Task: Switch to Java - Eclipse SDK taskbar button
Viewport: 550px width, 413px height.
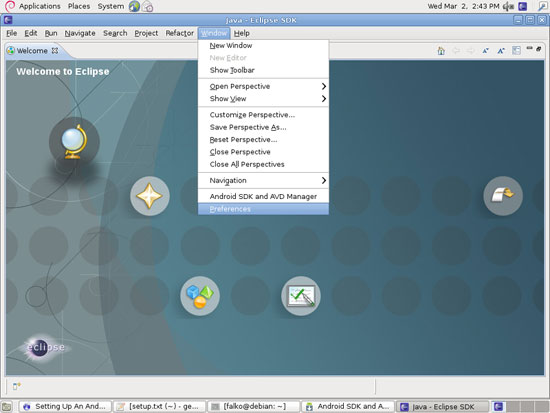Action: click(443, 407)
